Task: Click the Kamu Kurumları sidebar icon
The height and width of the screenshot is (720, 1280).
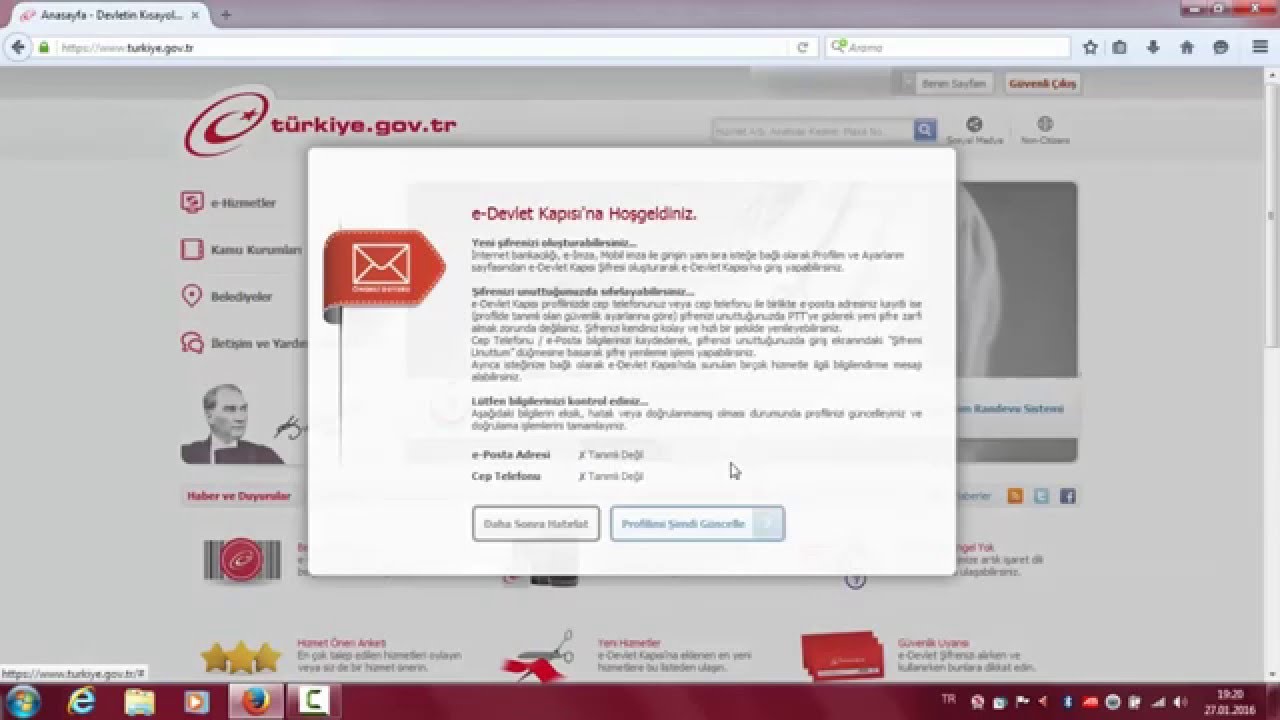Action: point(192,249)
